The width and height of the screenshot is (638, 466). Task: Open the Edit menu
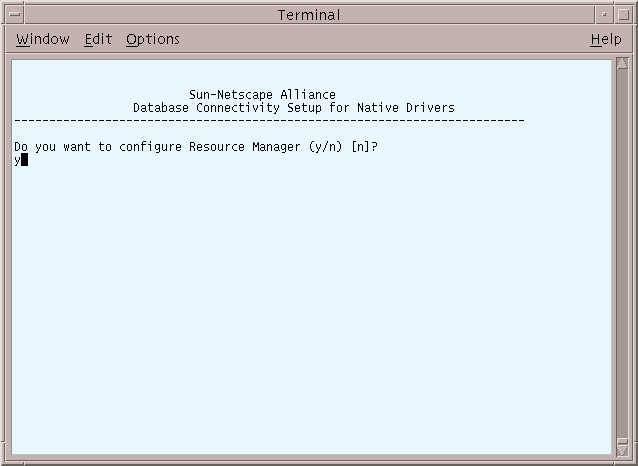98,39
